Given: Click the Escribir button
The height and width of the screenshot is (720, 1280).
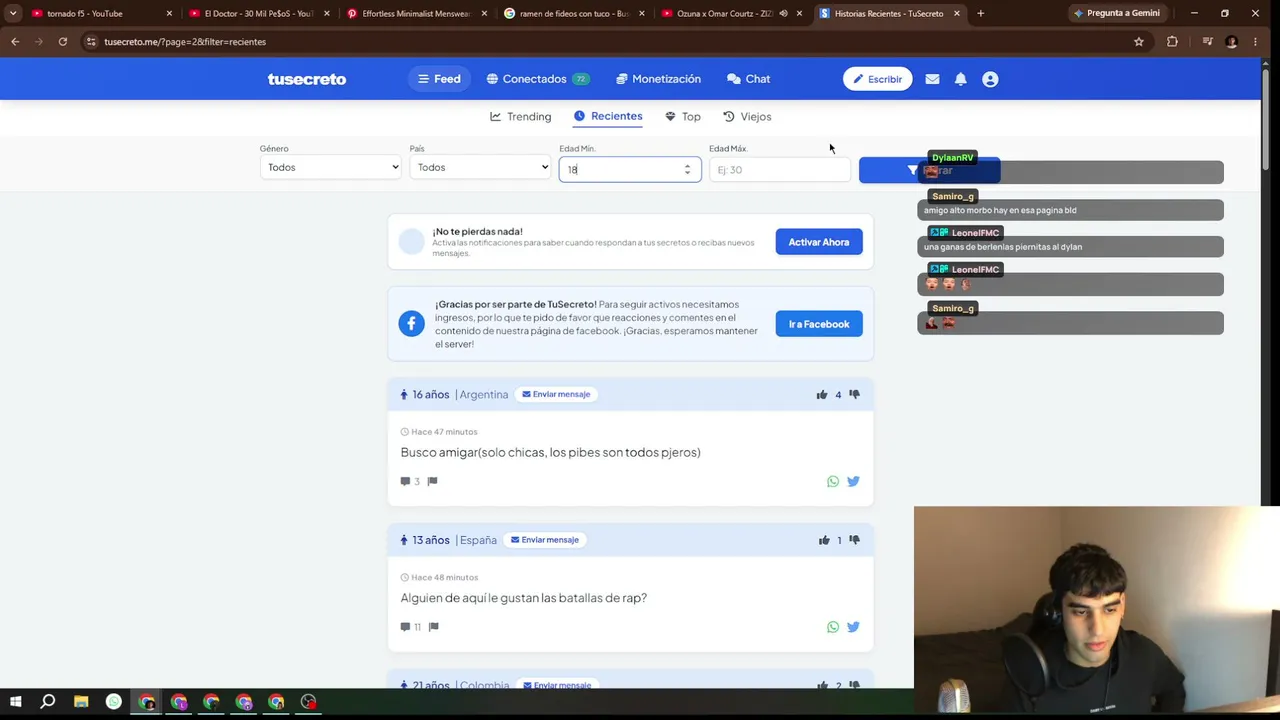Looking at the screenshot, I should (x=877, y=79).
